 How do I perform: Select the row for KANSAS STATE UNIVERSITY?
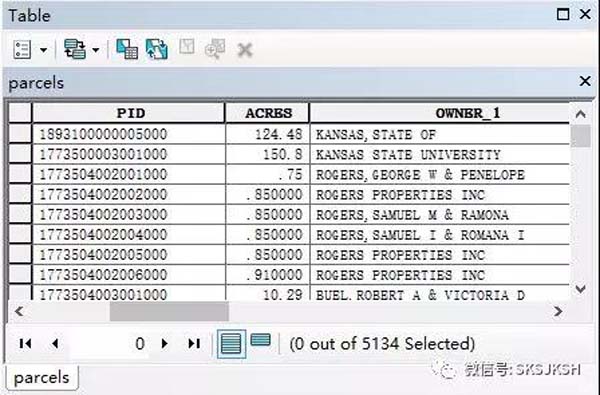pos(20,154)
